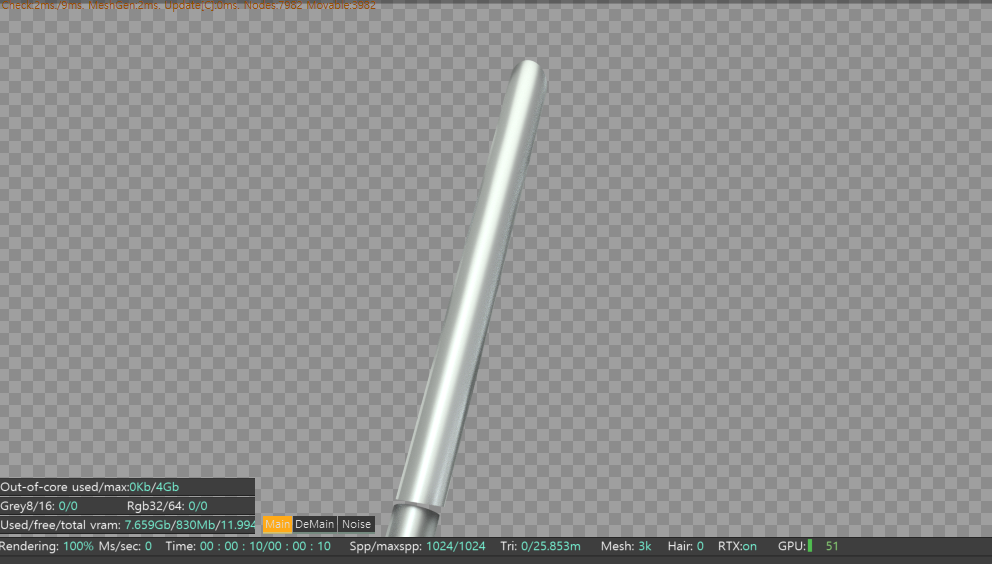Click the Rendering 100% progress readout
This screenshot has height=564, width=992.
pyautogui.click(x=47, y=546)
